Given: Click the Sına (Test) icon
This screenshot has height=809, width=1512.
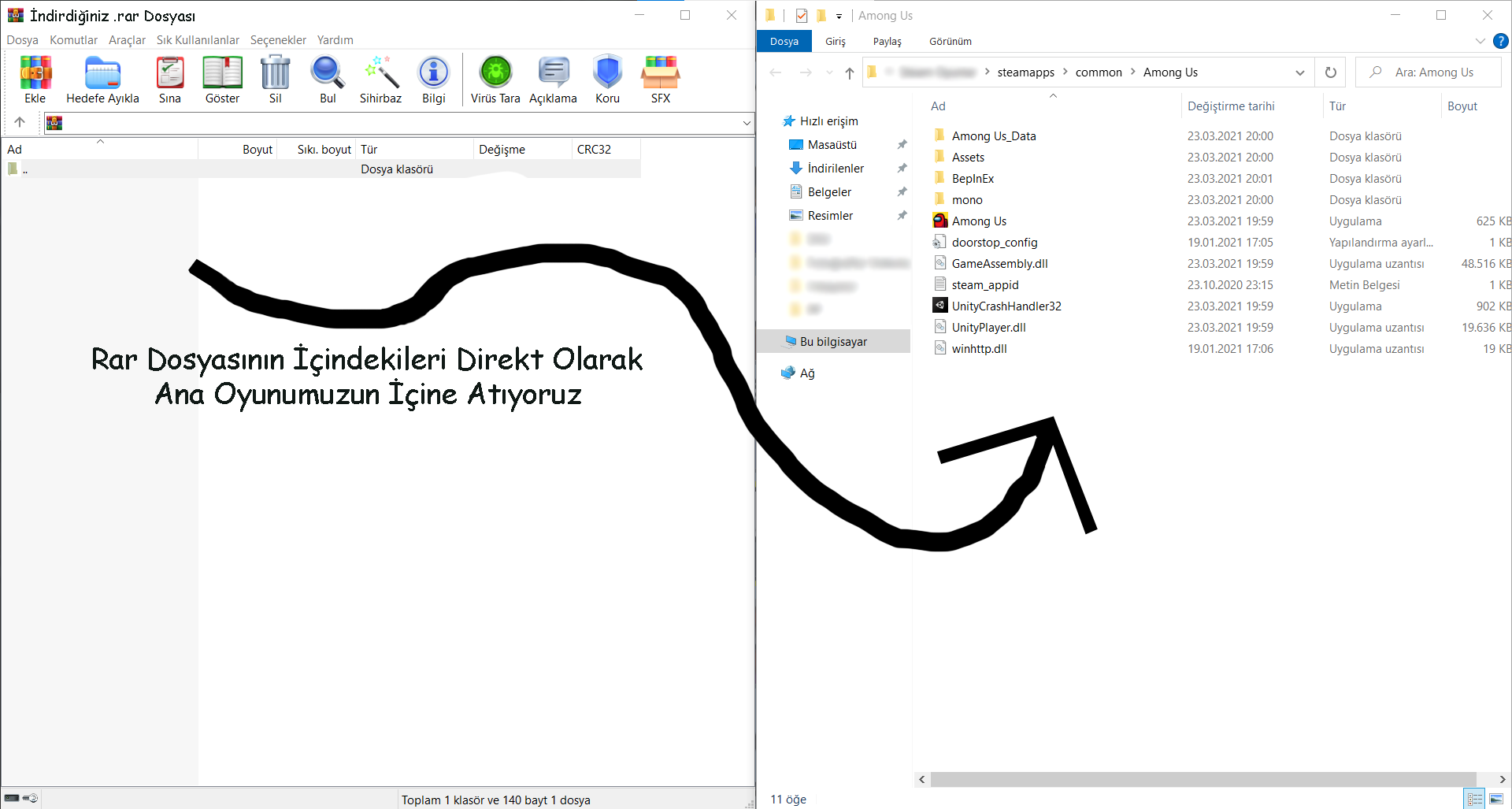Looking at the screenshot, I should [x=170, y=72].
